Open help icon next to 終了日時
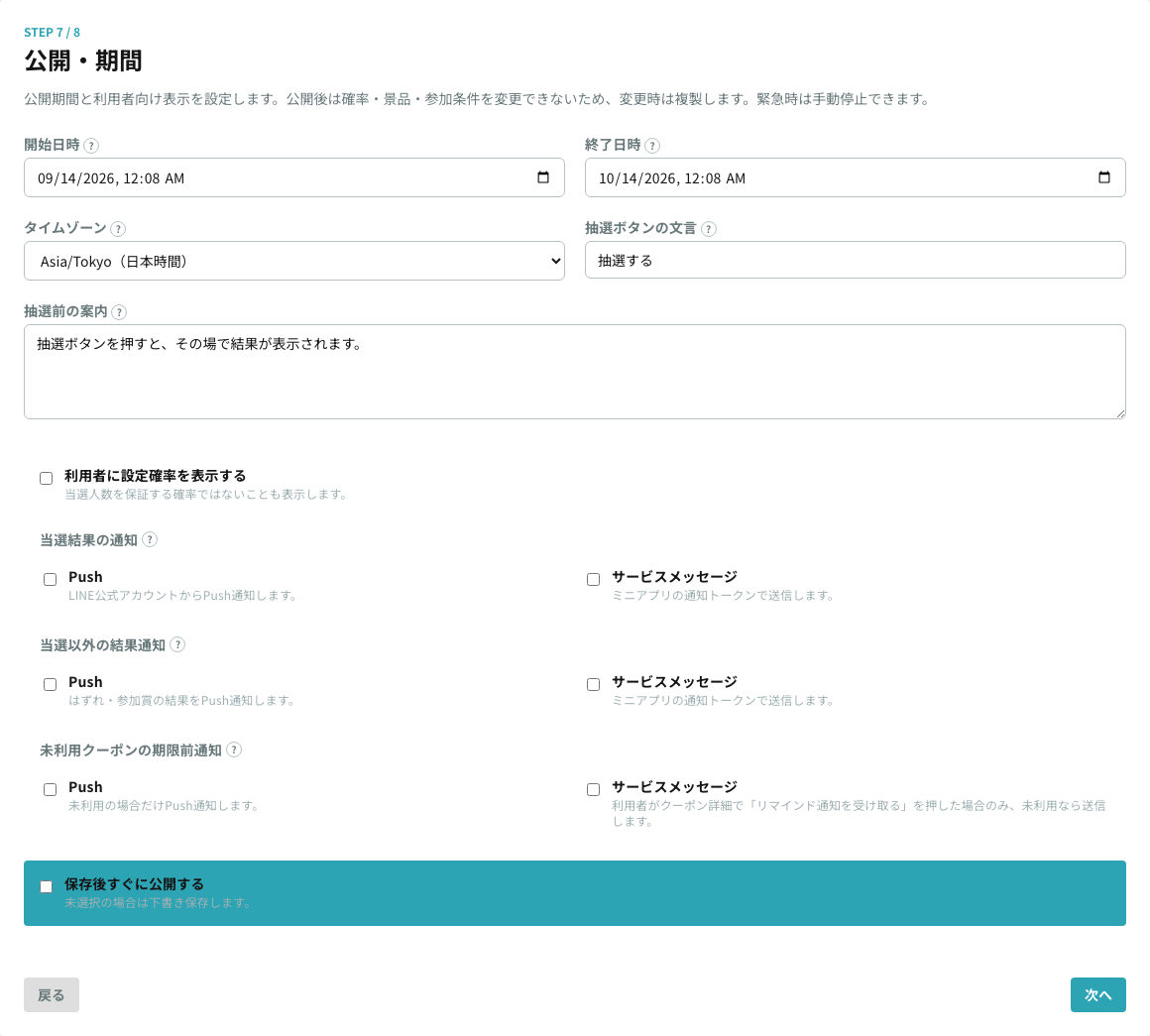The image size is (1150, 1036). [x=652, y=145]
